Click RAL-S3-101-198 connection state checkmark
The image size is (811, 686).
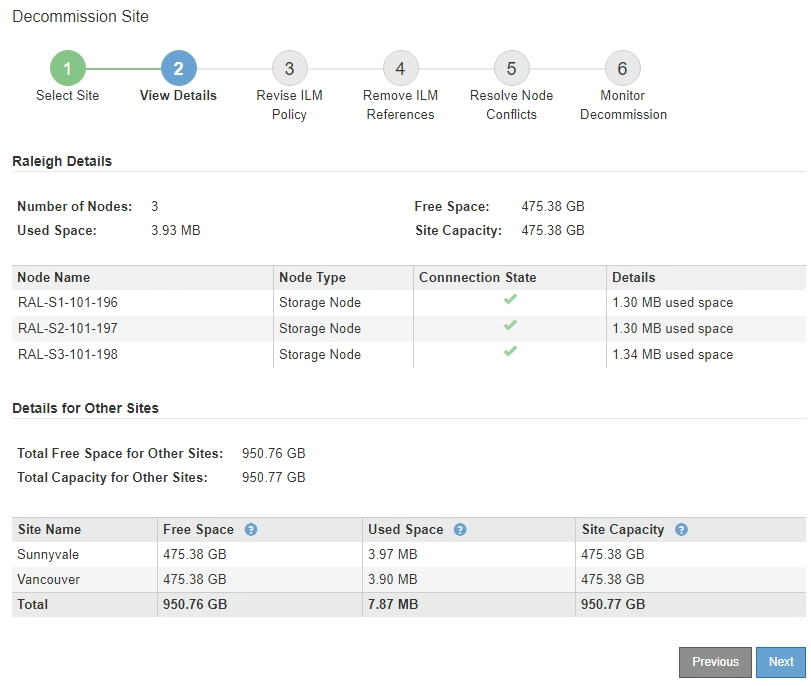click(510, 352)
